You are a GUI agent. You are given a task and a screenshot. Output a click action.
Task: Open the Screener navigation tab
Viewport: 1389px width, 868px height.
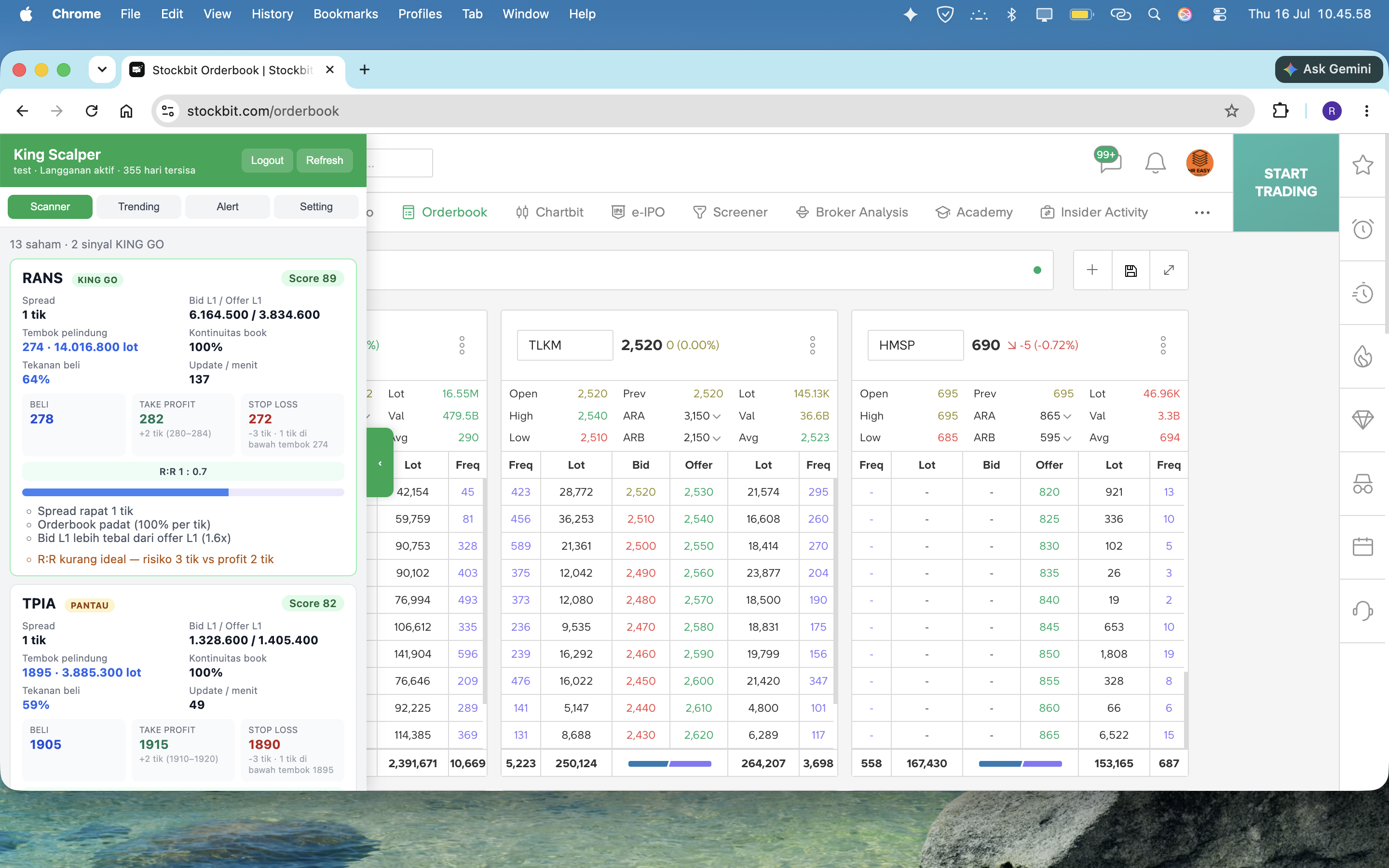click(x=730, y=212)
